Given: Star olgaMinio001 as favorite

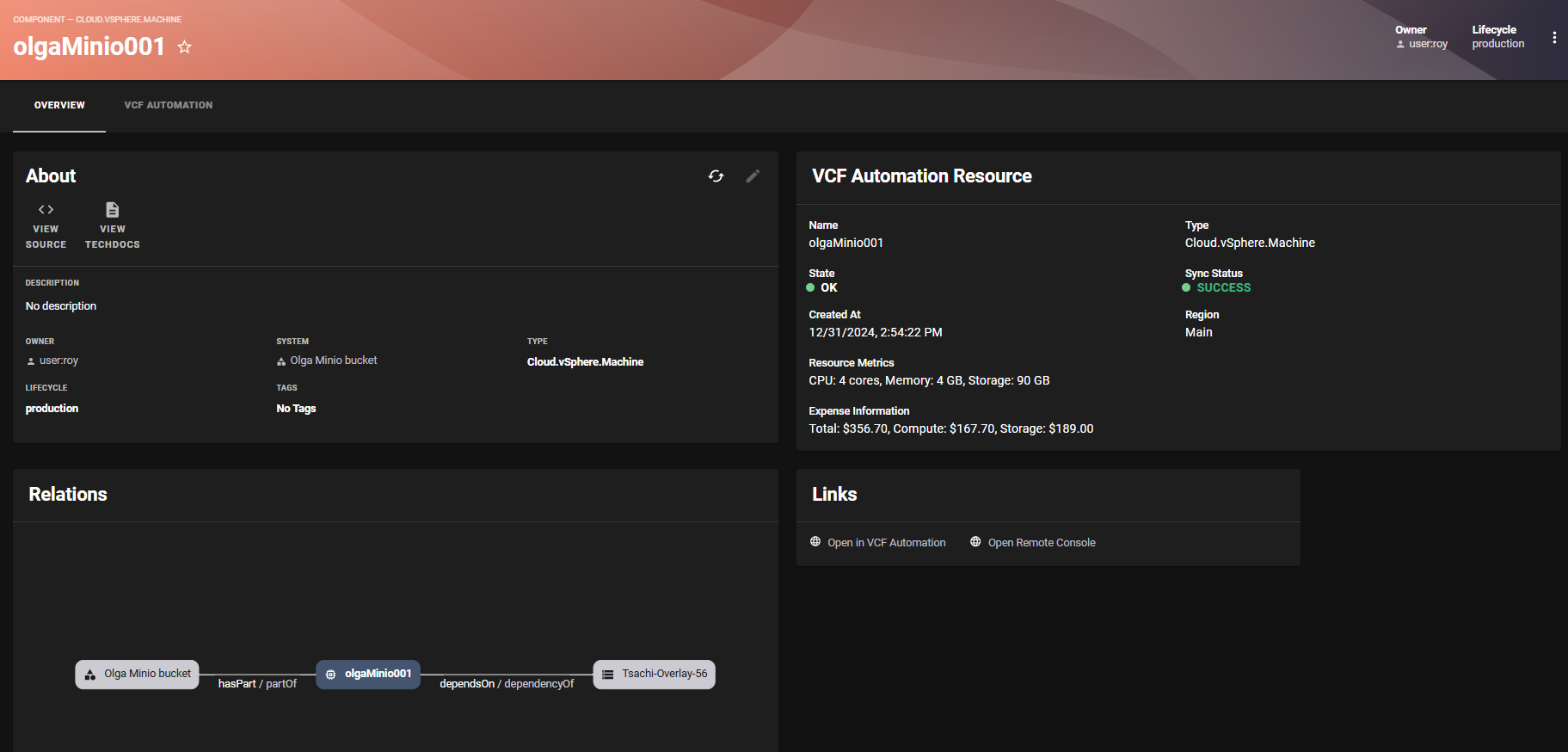Looking at the screenshot, I should (x=184, y=46).
